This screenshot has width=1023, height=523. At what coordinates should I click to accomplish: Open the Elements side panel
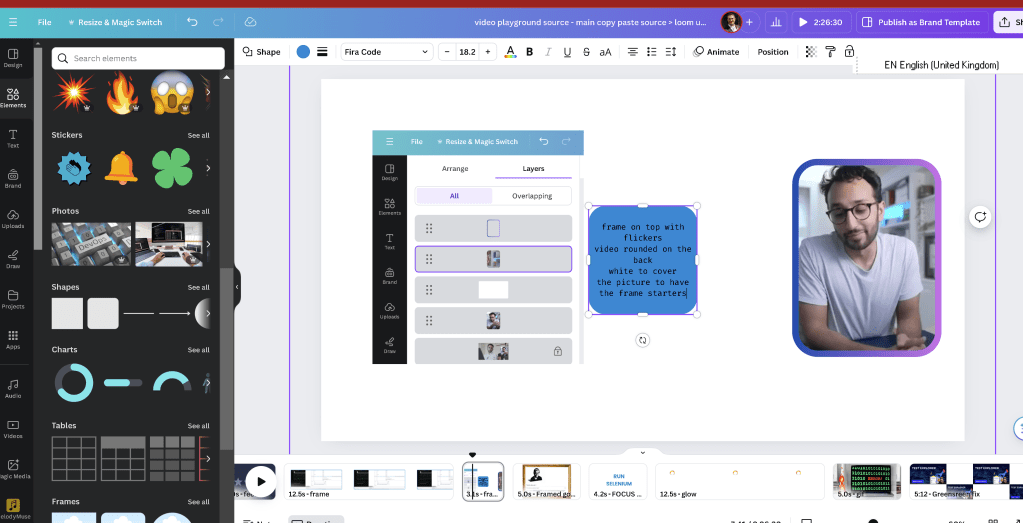[12, 98]
